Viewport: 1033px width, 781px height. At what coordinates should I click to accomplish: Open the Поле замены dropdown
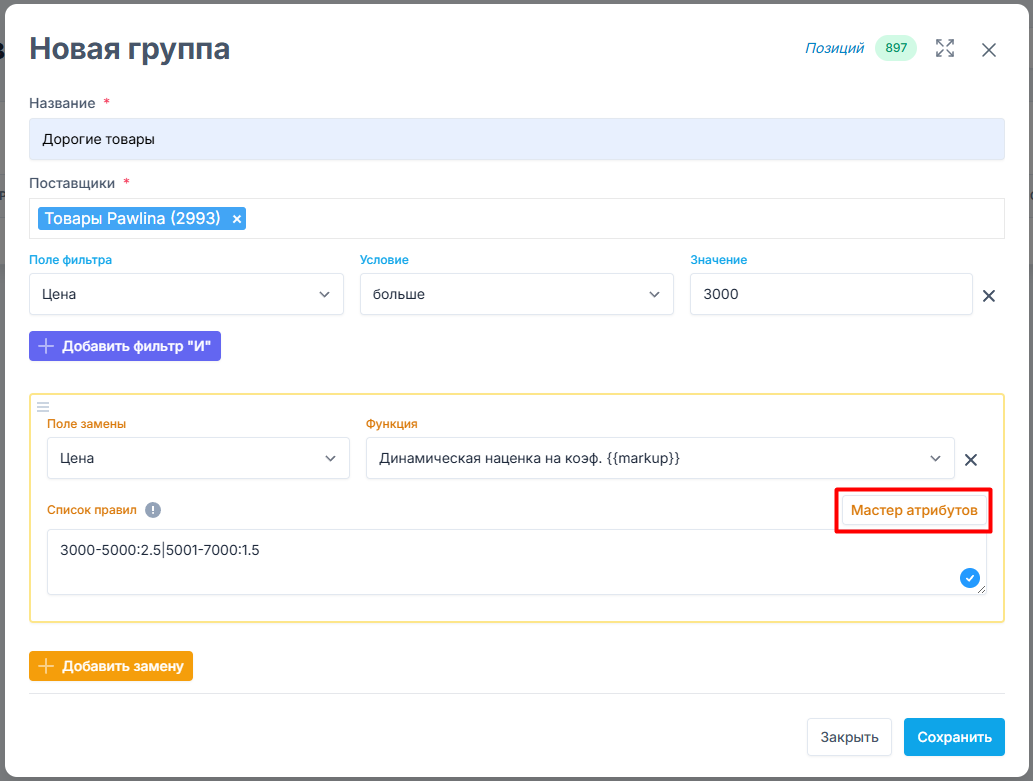point(198,458)
